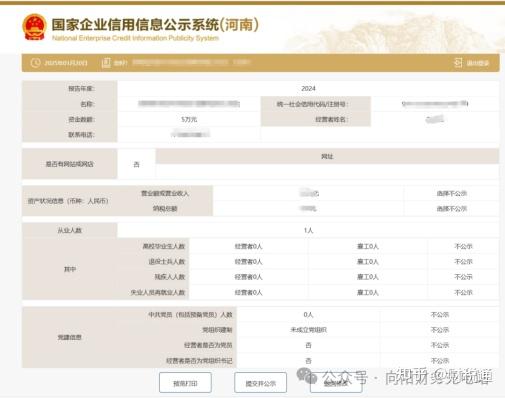Click 否 in the 经营者是否为党员 row
This screenshot has width=505, height=398.
pyautogui.click(x=308, y=345)
